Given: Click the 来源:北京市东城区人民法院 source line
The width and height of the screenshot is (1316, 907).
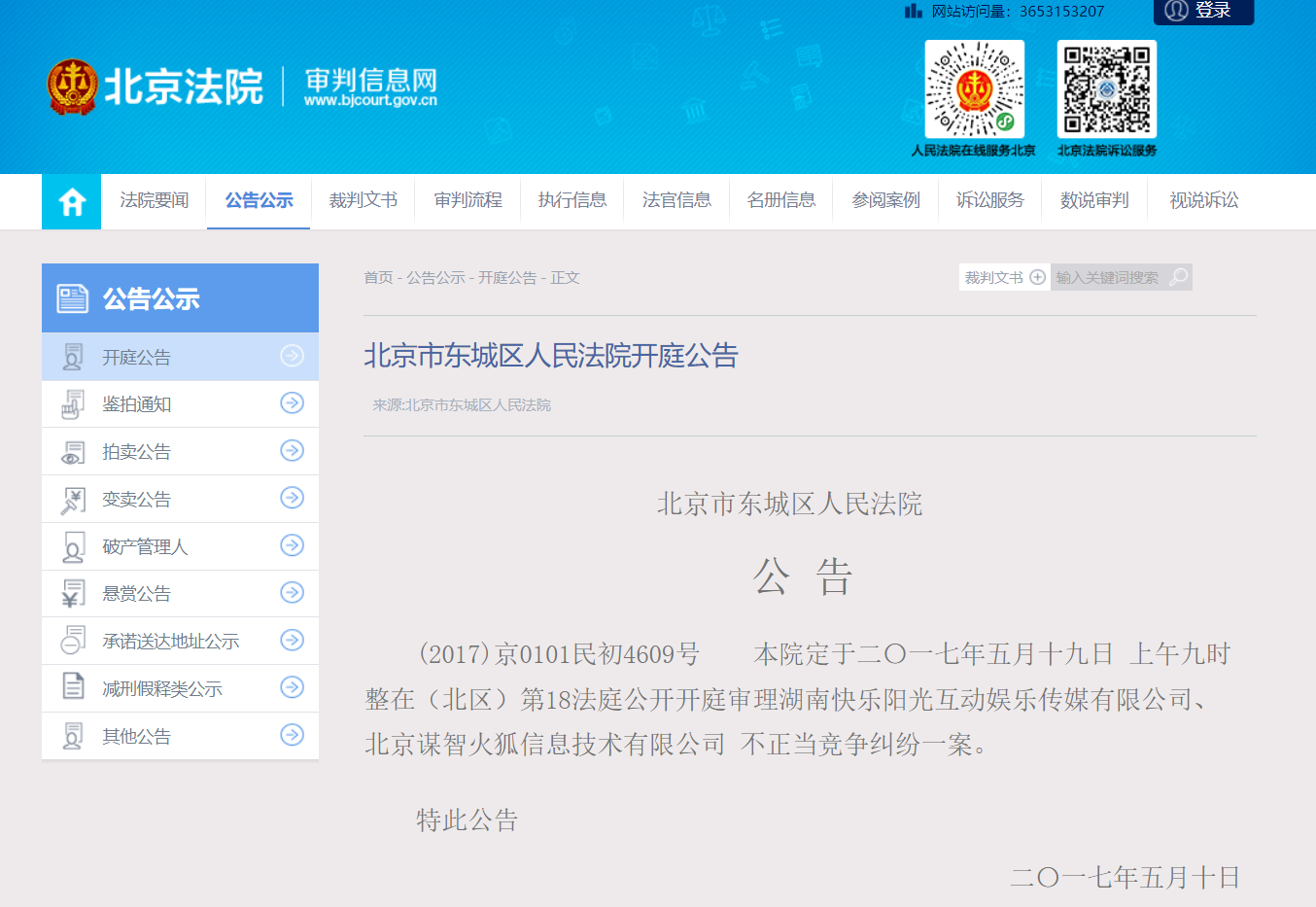Looking at the screenshot, I should (x=462, y=405).
